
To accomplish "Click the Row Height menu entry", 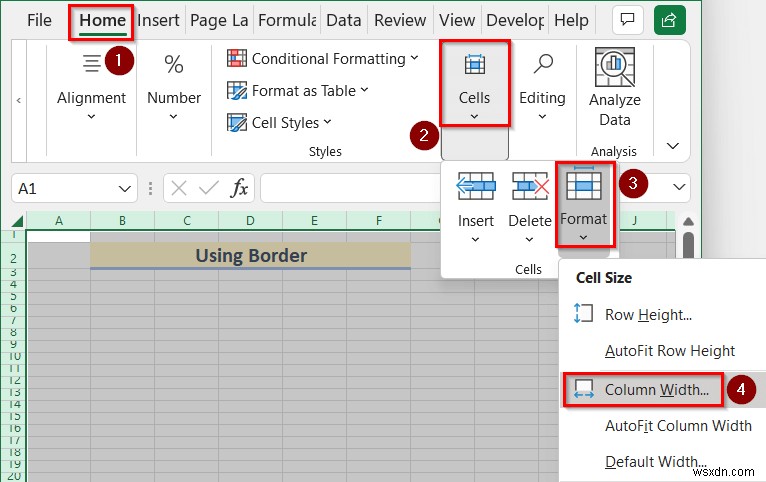I will 648,315.
